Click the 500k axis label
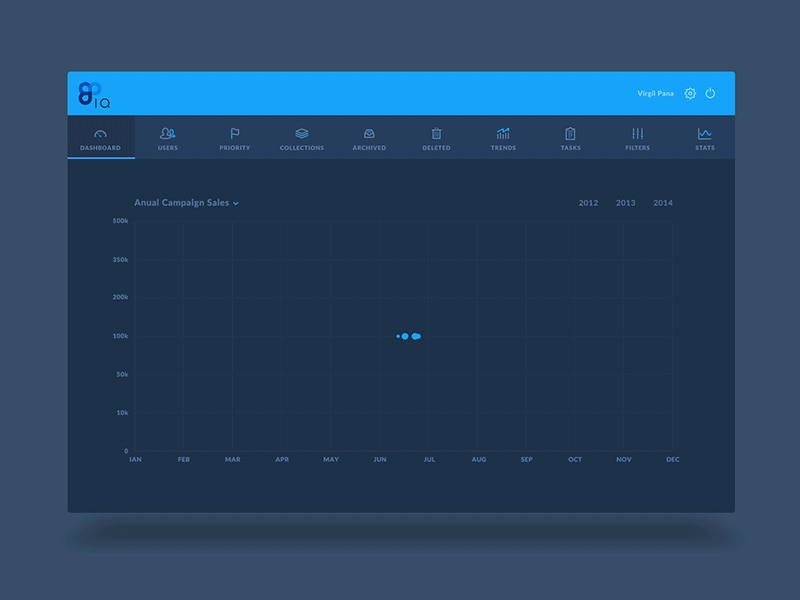Screen dimensions: 800x600 (120, 221)
